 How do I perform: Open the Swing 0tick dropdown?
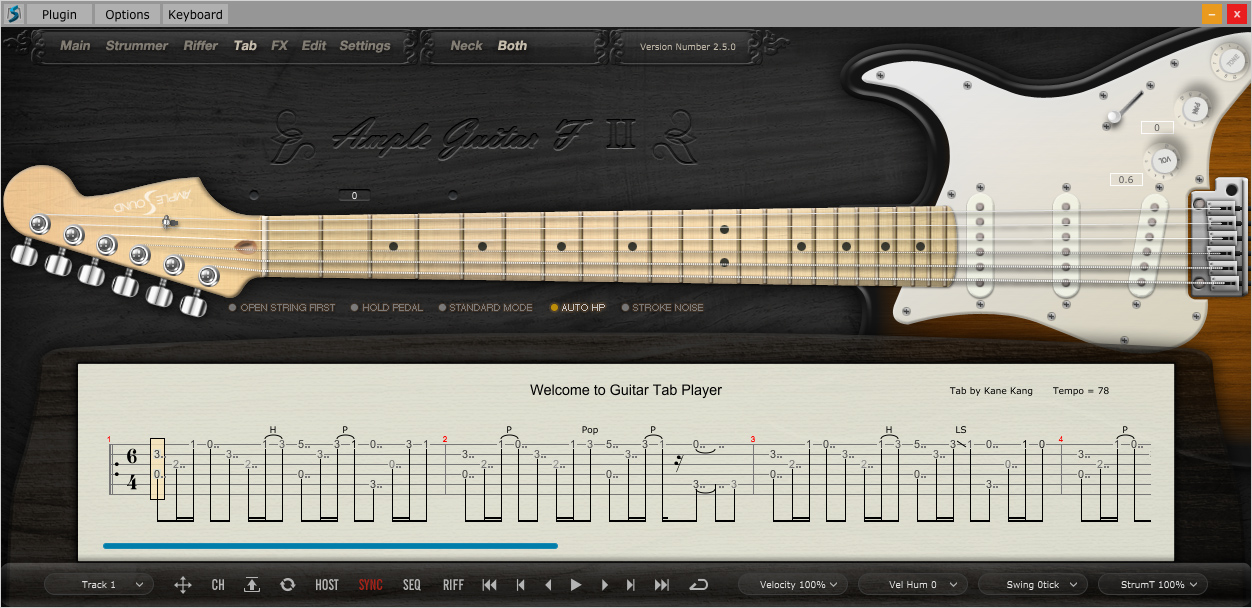(1033, 585)
